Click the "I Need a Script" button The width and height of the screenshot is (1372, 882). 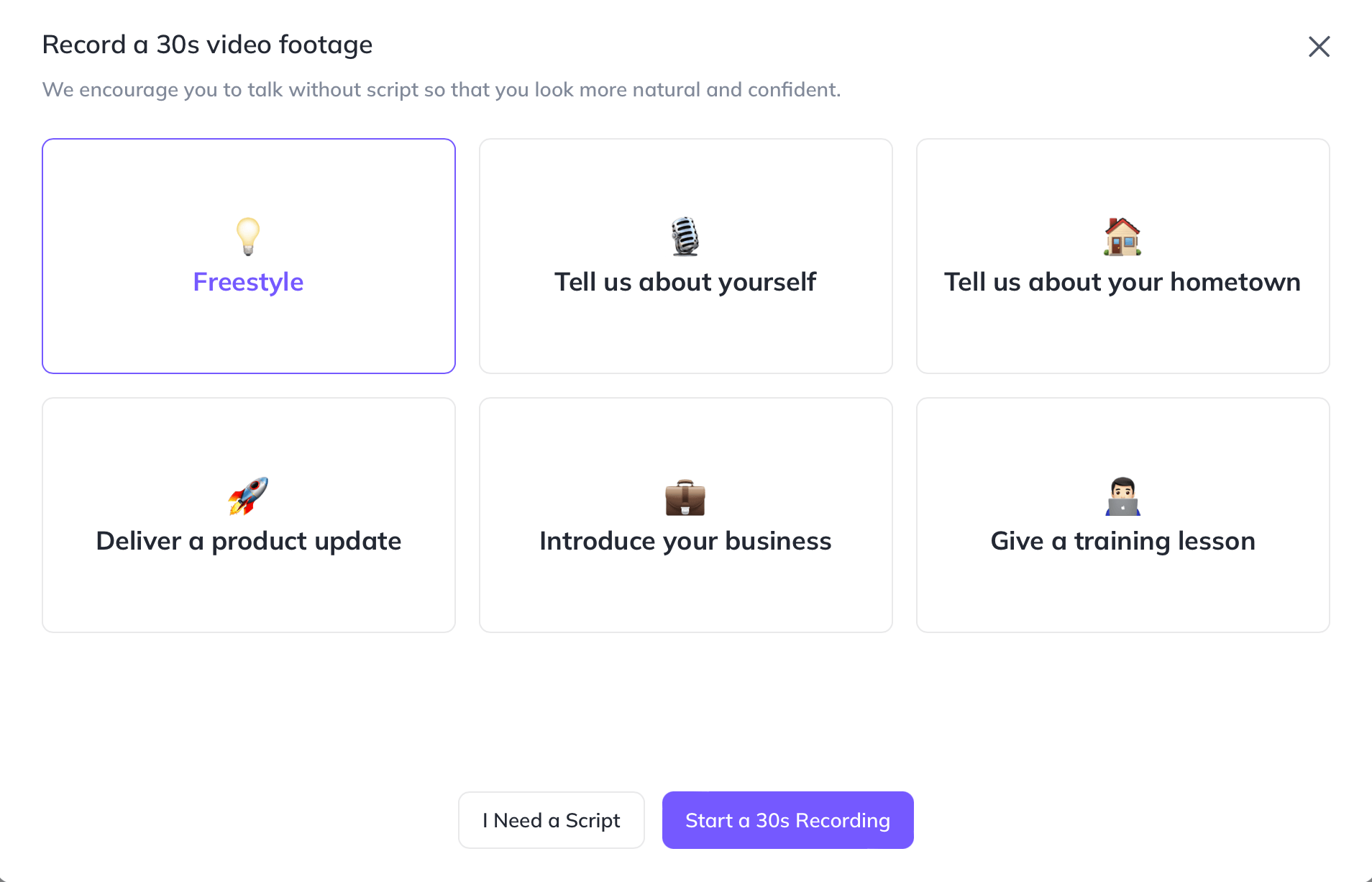552,820
